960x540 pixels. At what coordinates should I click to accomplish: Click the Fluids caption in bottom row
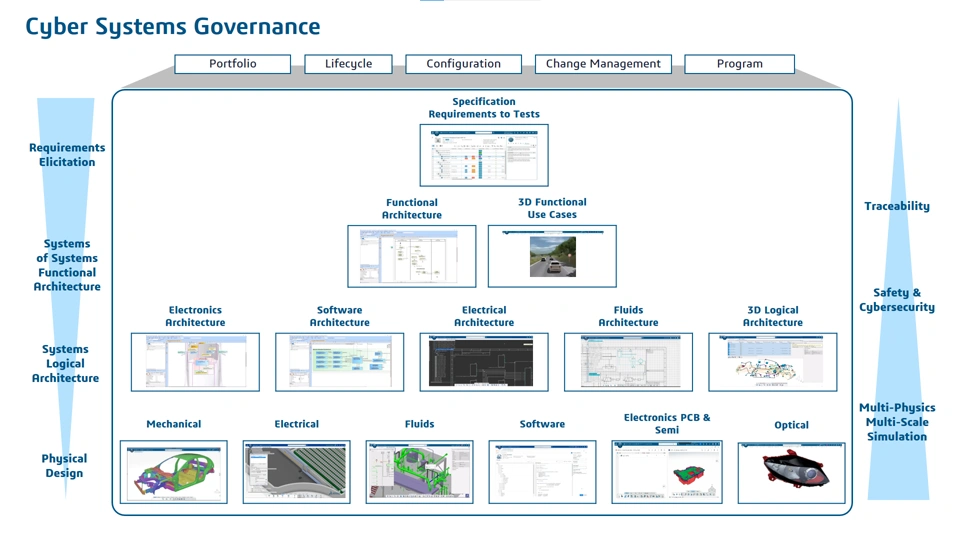click(x=419, y=424)
